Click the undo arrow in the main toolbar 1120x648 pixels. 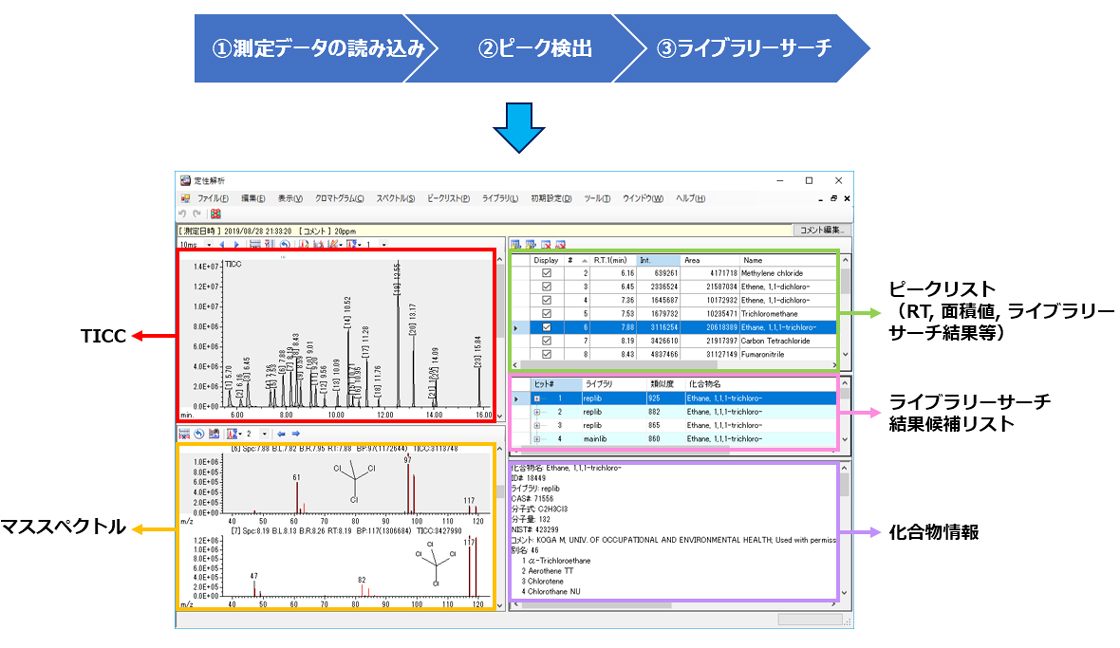click(182, 213)
